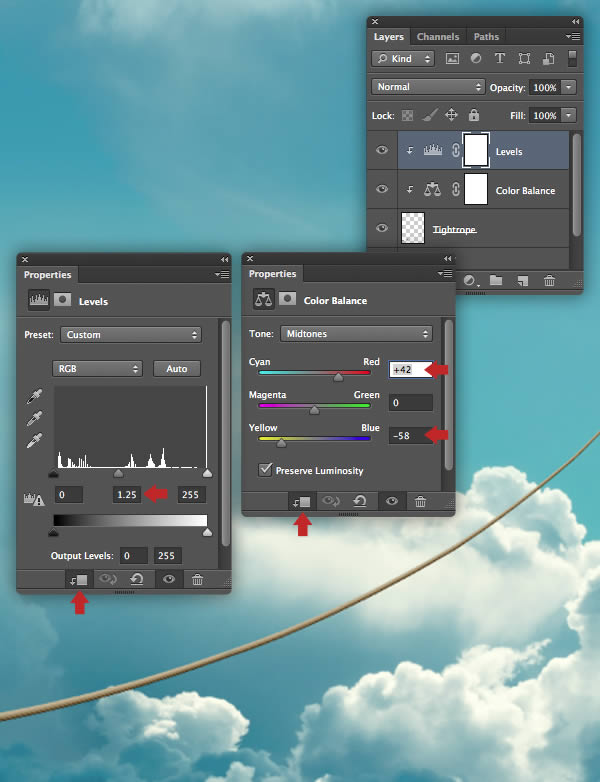The image size is (600, 782).
Task: Create new adjustment layer icon in Layers panel
Action: pyautogui.click(x=470, y=281)
